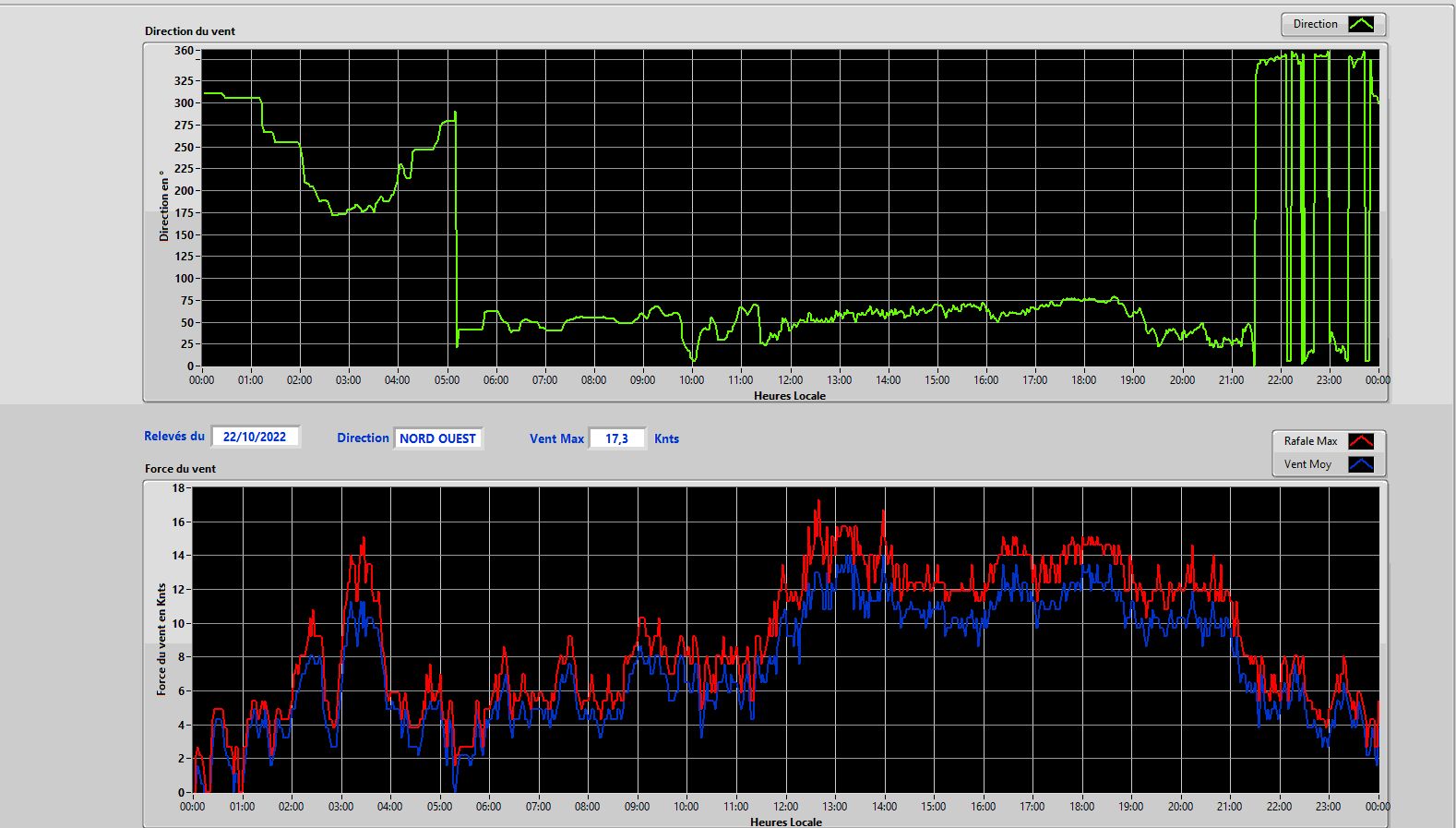Click 03:00 on the force chart time axis
1456x828 pixels.
(340, 807)
